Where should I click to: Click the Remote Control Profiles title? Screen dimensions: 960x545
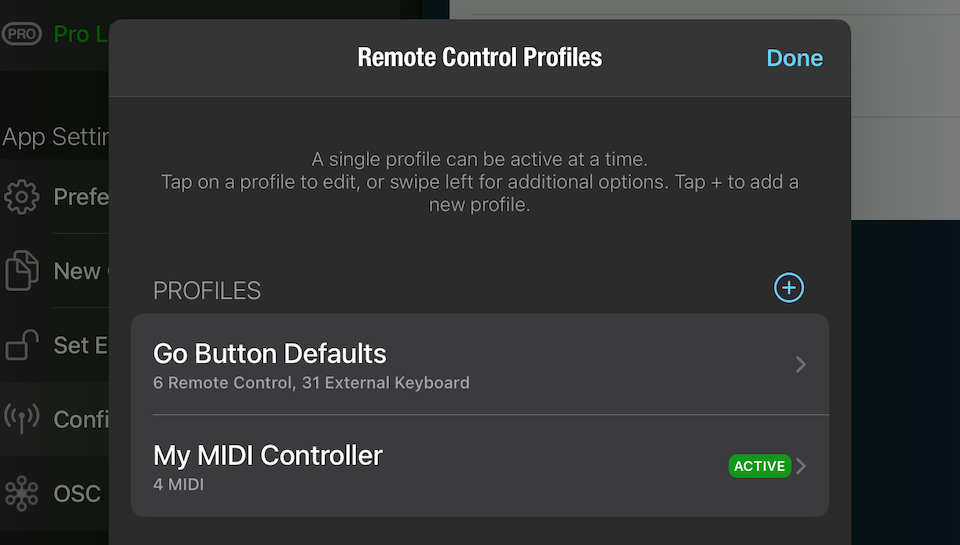[480, 57]
